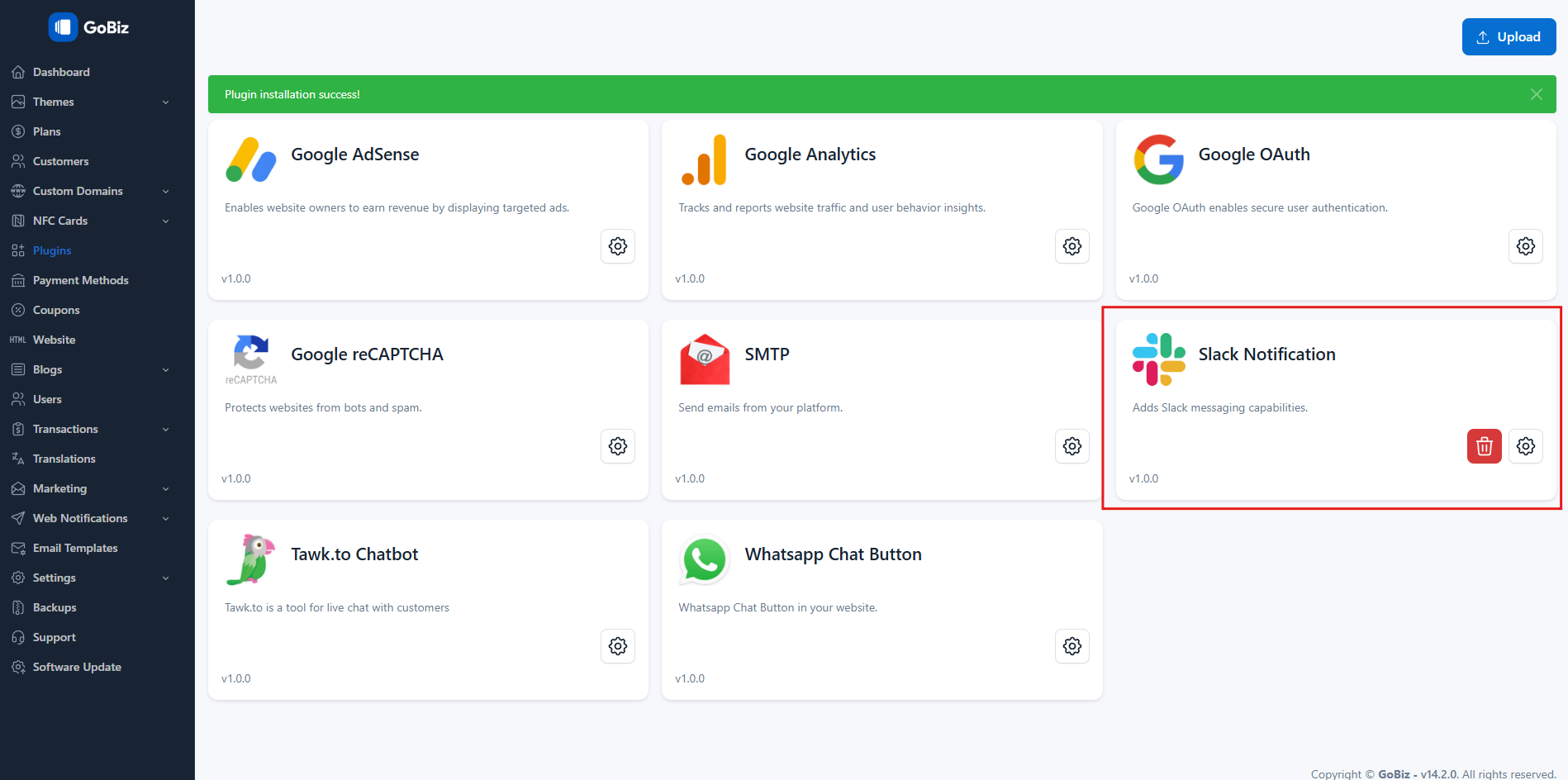Open SMTP plugin settings gear
1568x780 pixels.
[x=1071, y=446]
